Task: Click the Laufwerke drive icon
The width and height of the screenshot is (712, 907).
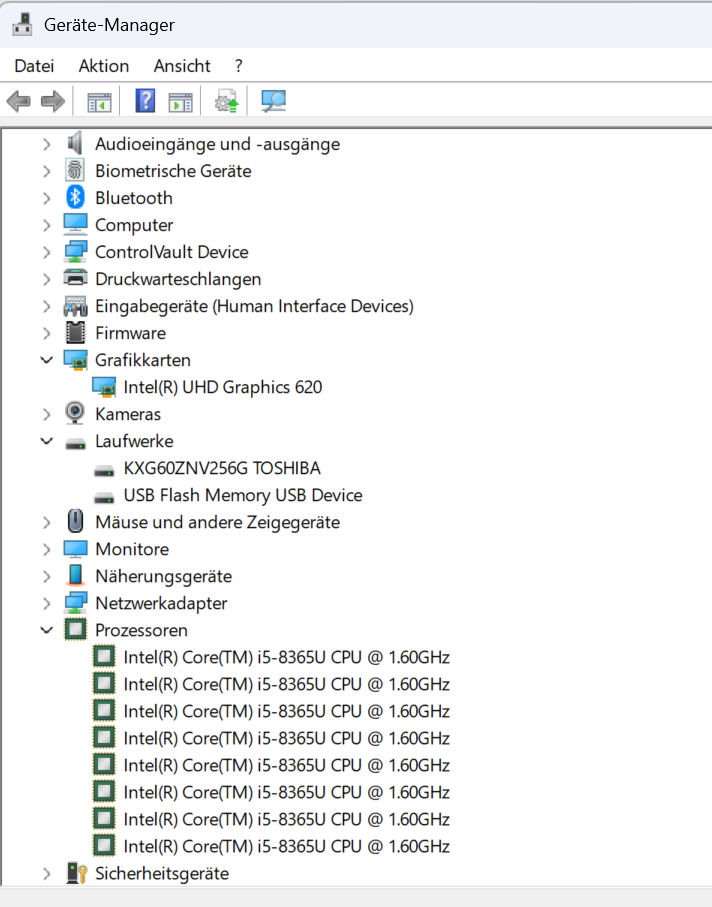Action: [75, 444]
